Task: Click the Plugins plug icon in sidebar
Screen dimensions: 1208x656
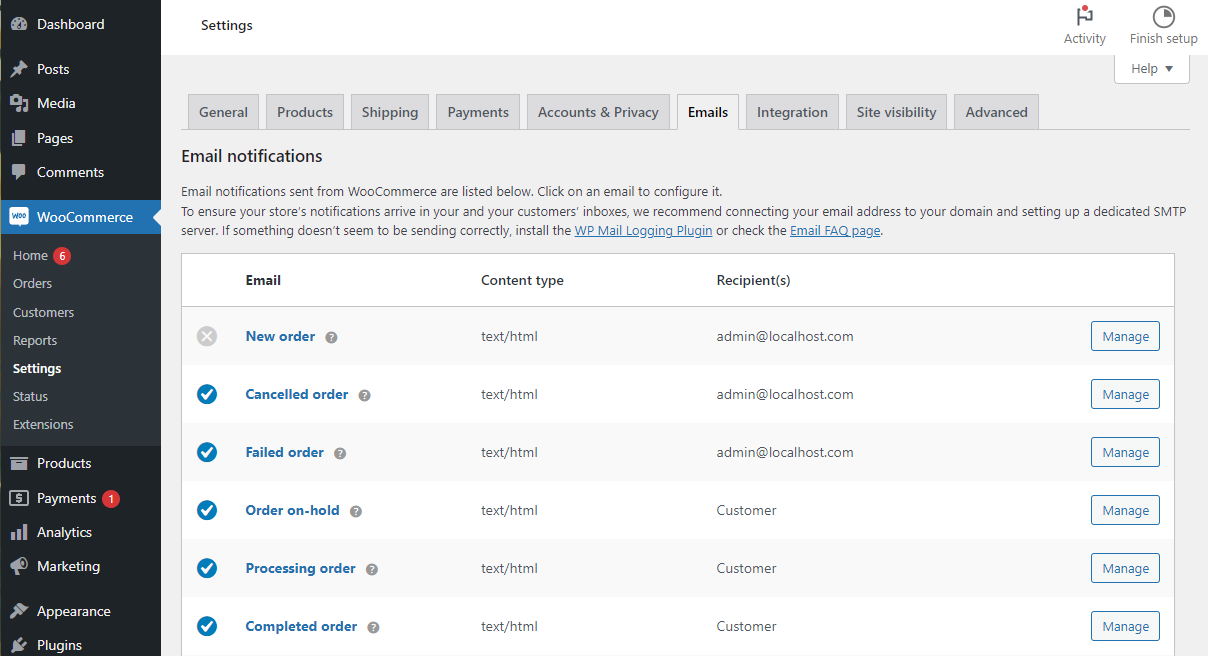Action: (19, 645)
